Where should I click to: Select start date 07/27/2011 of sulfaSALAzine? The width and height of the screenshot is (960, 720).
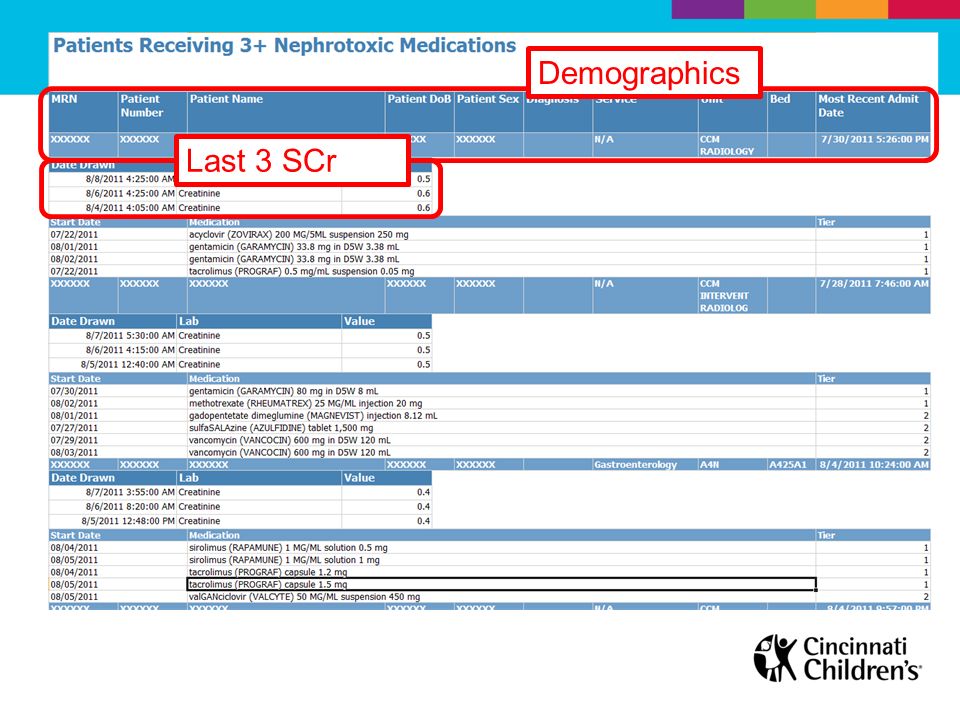pyautogui.click(x=74, y=428)
